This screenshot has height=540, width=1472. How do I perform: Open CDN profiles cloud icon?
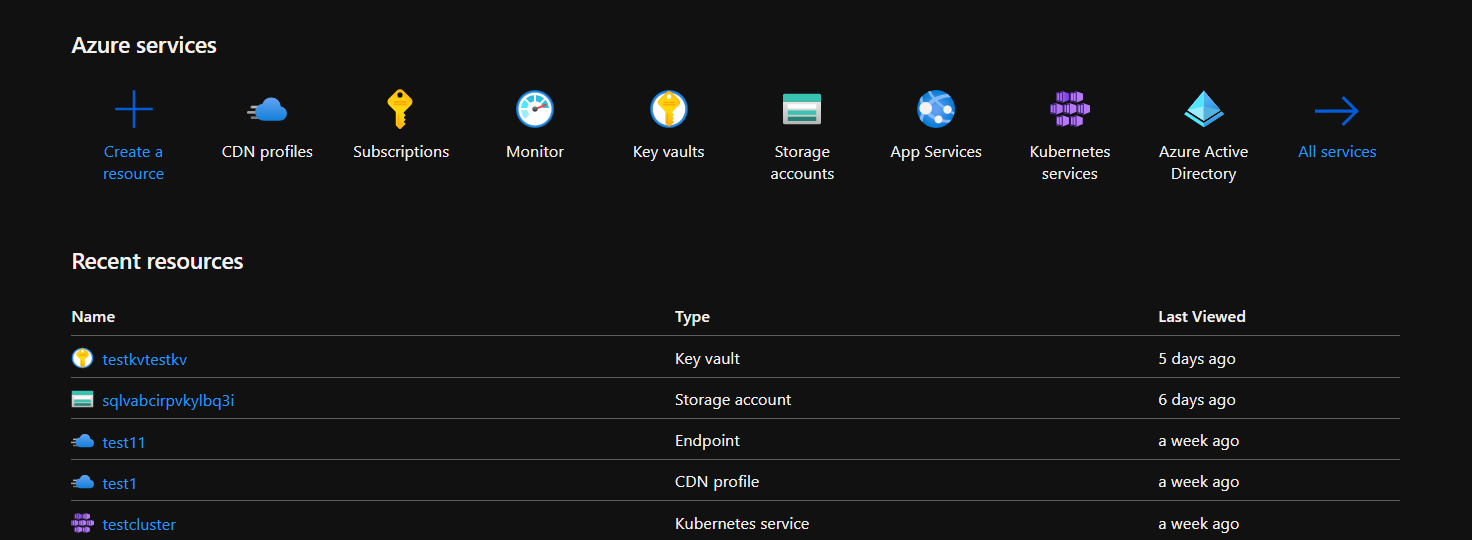tap(267, 109)
